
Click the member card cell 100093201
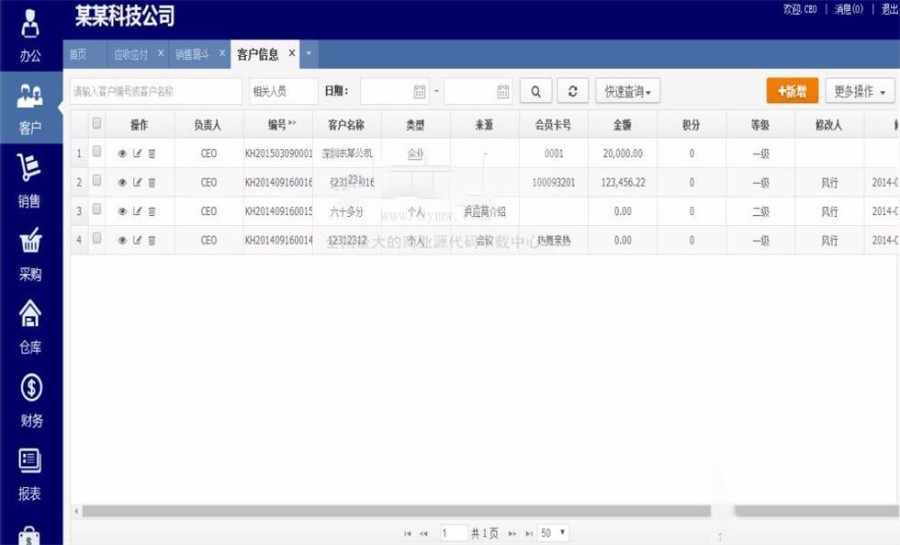tap(553, 182)
